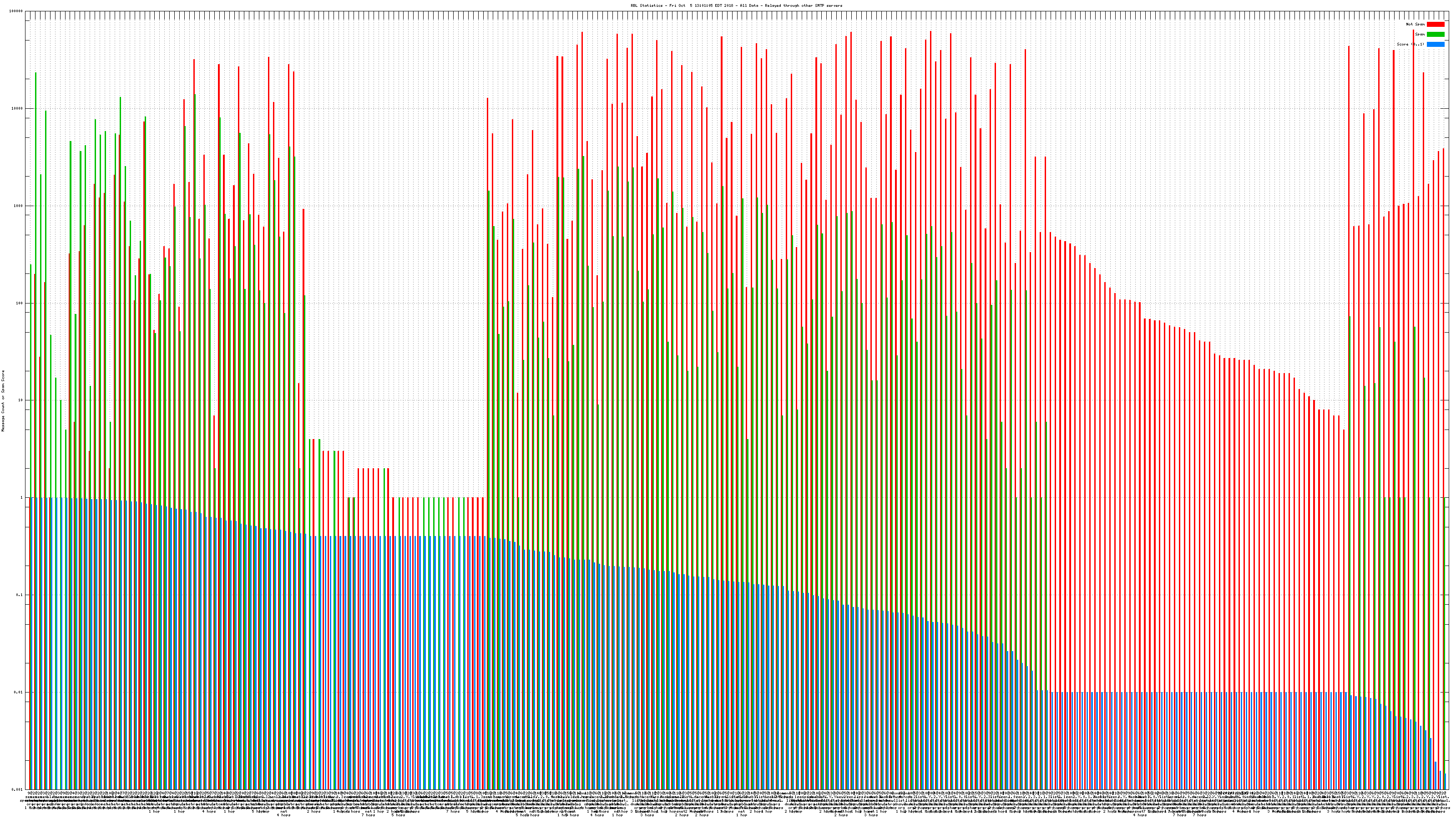Click the blue Score (0..1) legend swatch
This screenshot has width=1456, height=819.
pyautogui.click(x=1435, y=44)
